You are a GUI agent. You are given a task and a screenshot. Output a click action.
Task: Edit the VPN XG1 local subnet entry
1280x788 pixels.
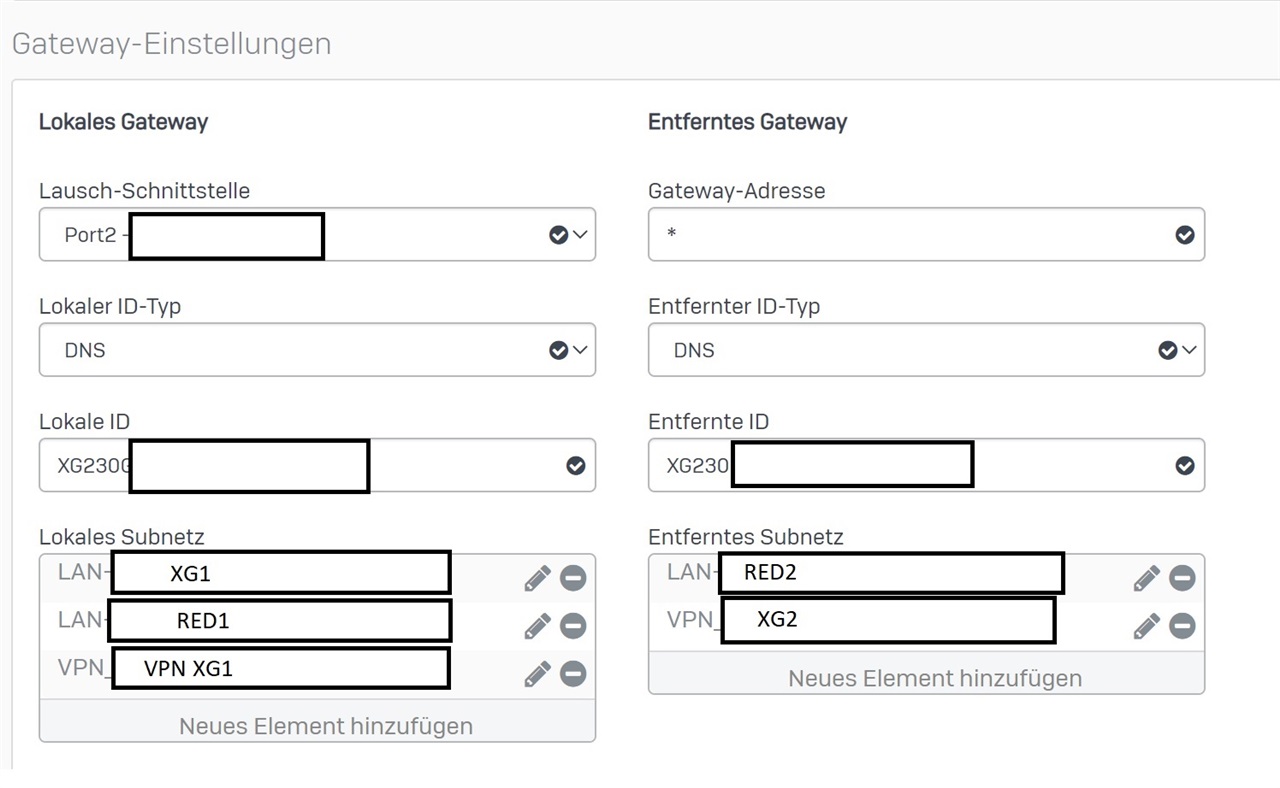tap(537, 674)
